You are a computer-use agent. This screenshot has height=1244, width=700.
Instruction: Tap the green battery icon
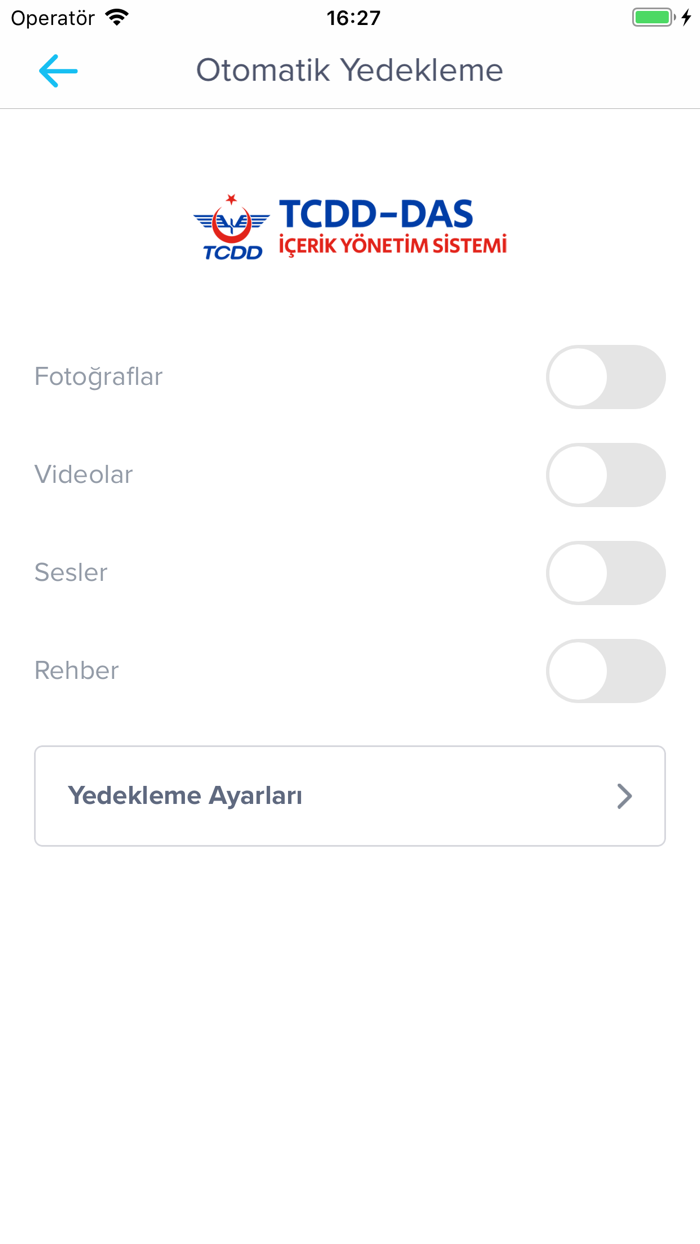[x=653, y=18]
